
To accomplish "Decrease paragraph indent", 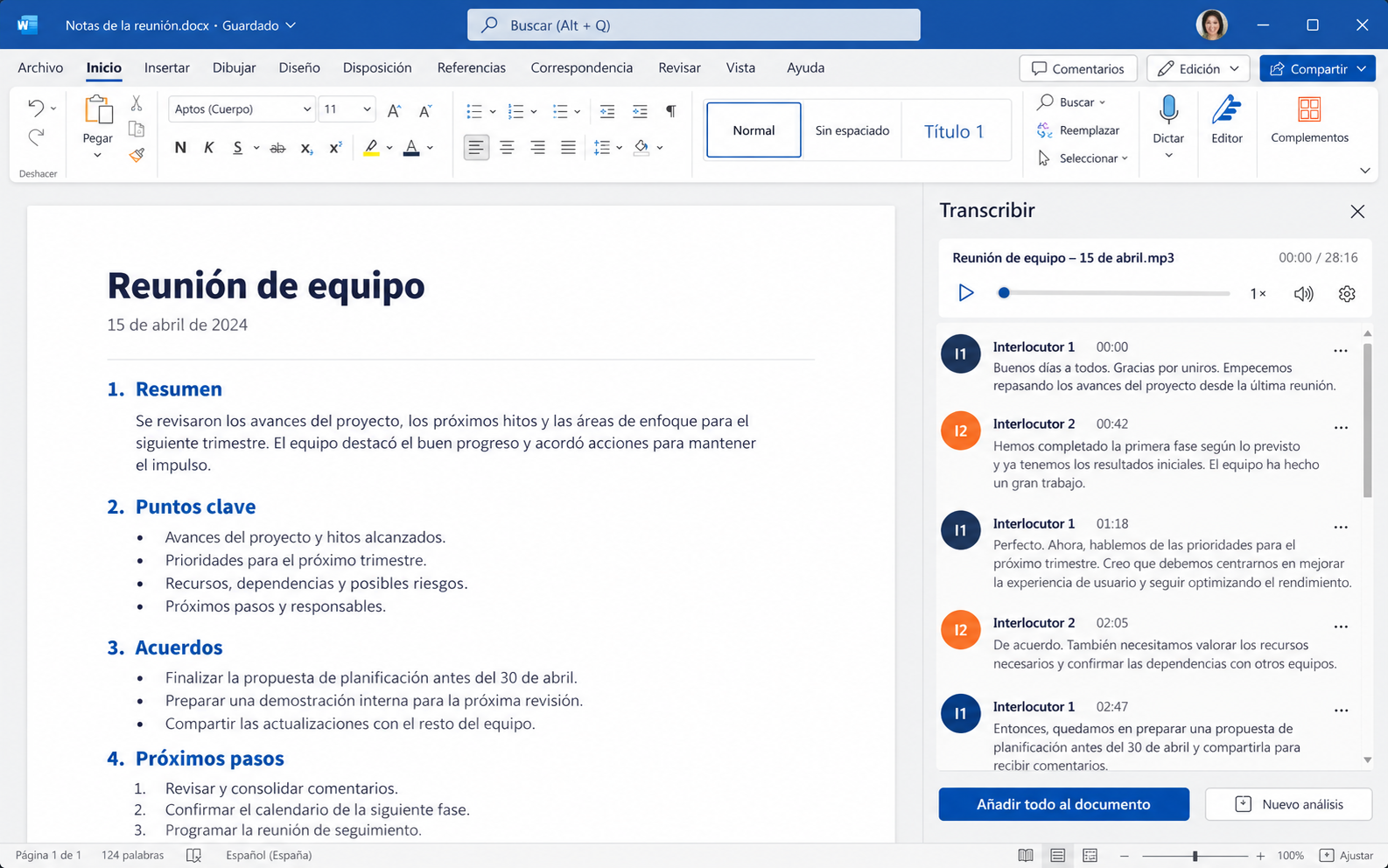I will click(607, 111).
